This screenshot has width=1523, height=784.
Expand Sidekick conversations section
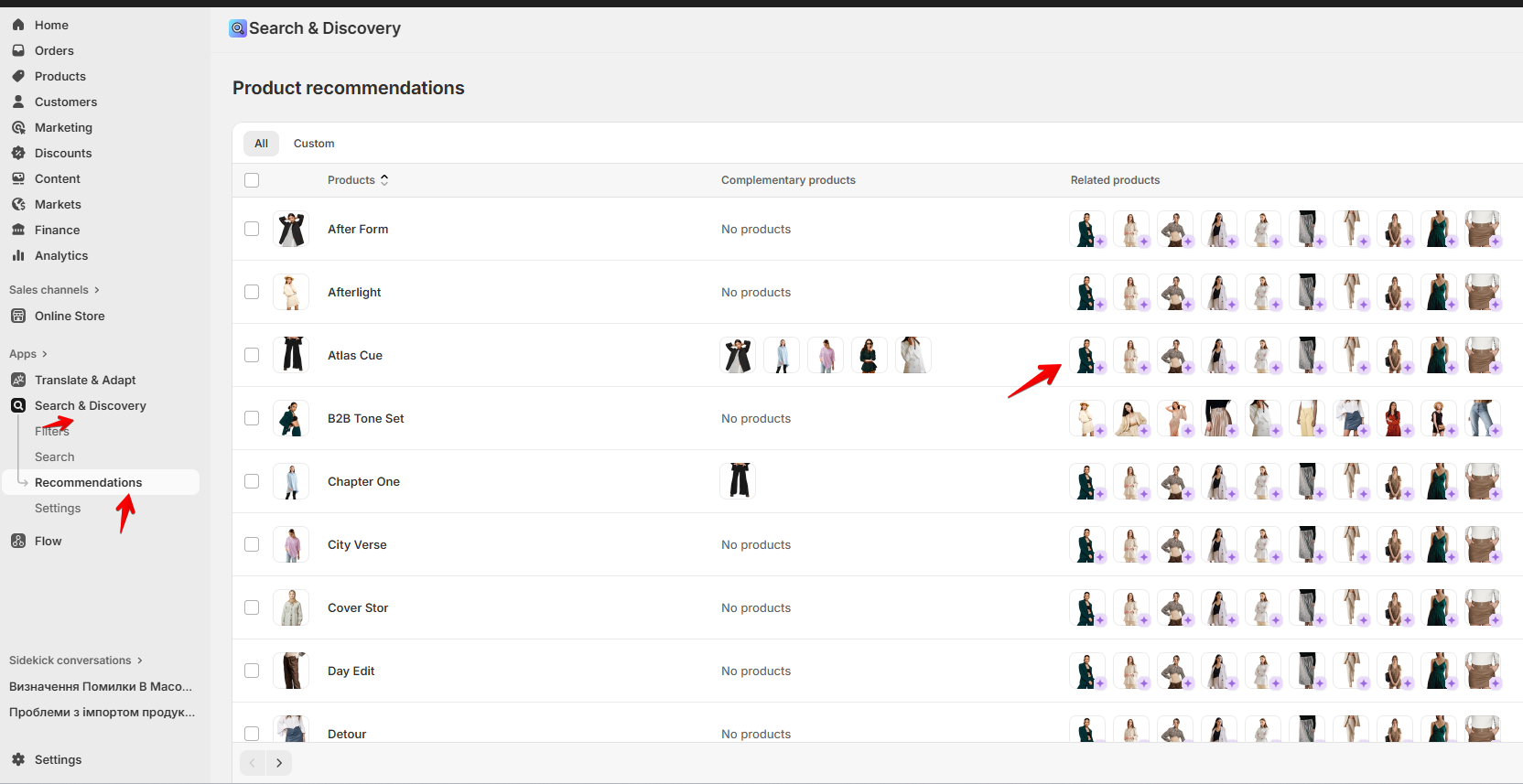tap(76, 660)
